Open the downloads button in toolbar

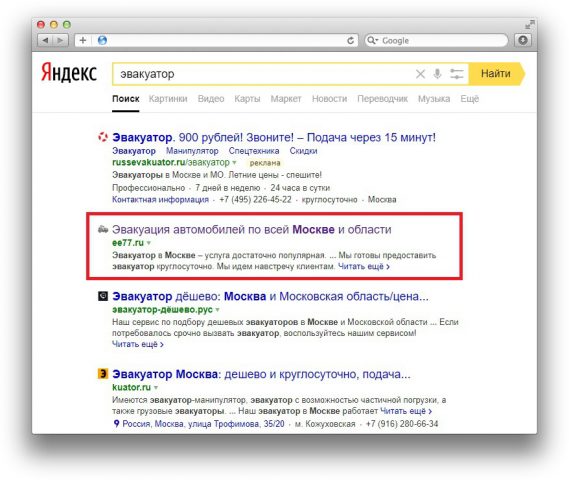tap(523, 40)
